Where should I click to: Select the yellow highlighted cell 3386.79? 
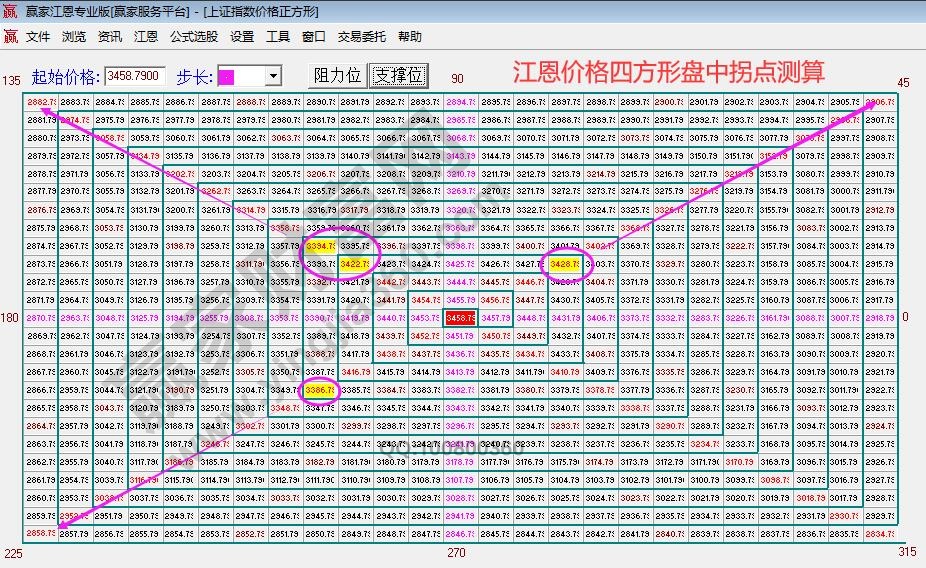(320, 390)
